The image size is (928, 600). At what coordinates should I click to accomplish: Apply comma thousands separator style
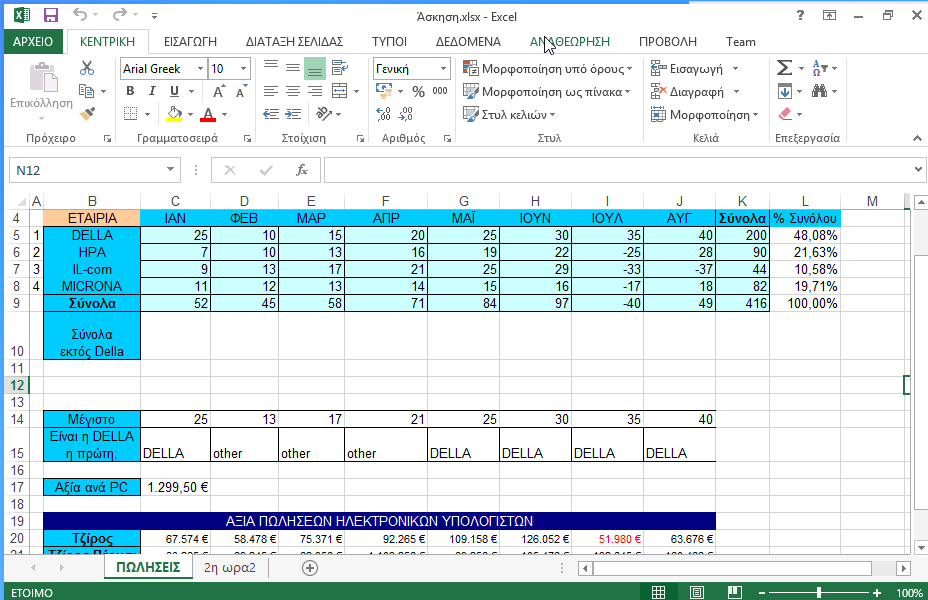pos(440,91)
